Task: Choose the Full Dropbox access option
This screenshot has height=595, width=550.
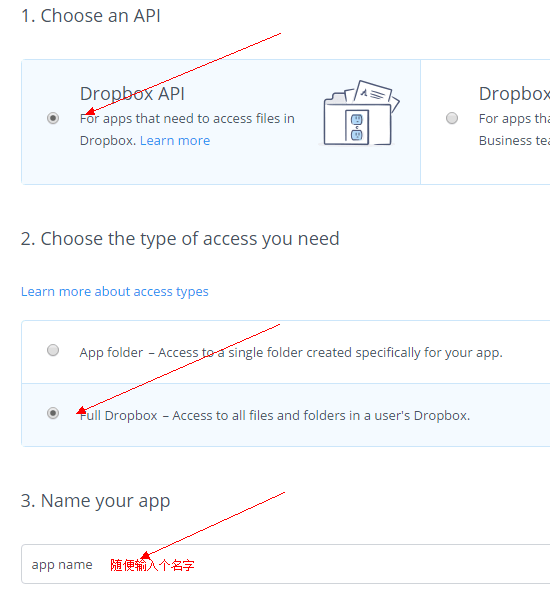Action: (x=53, y=413)
